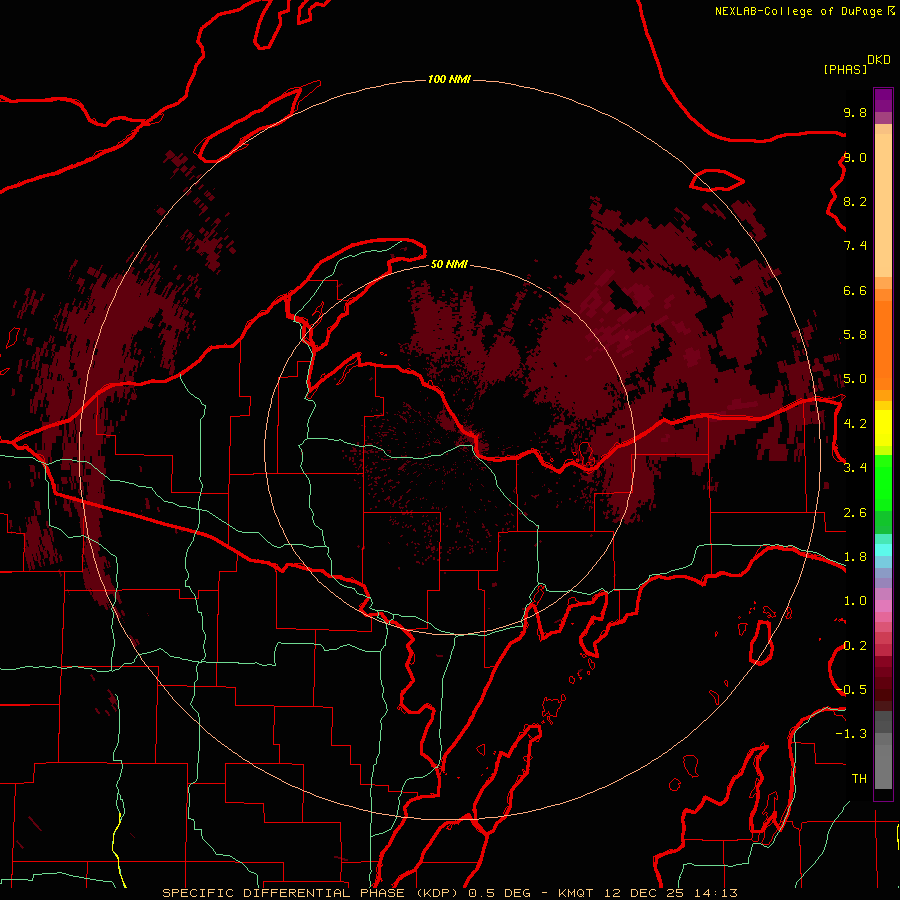Screen dimensions: 900x900
Task: Click the 8.2 legend value
Action: coord(855,201)
